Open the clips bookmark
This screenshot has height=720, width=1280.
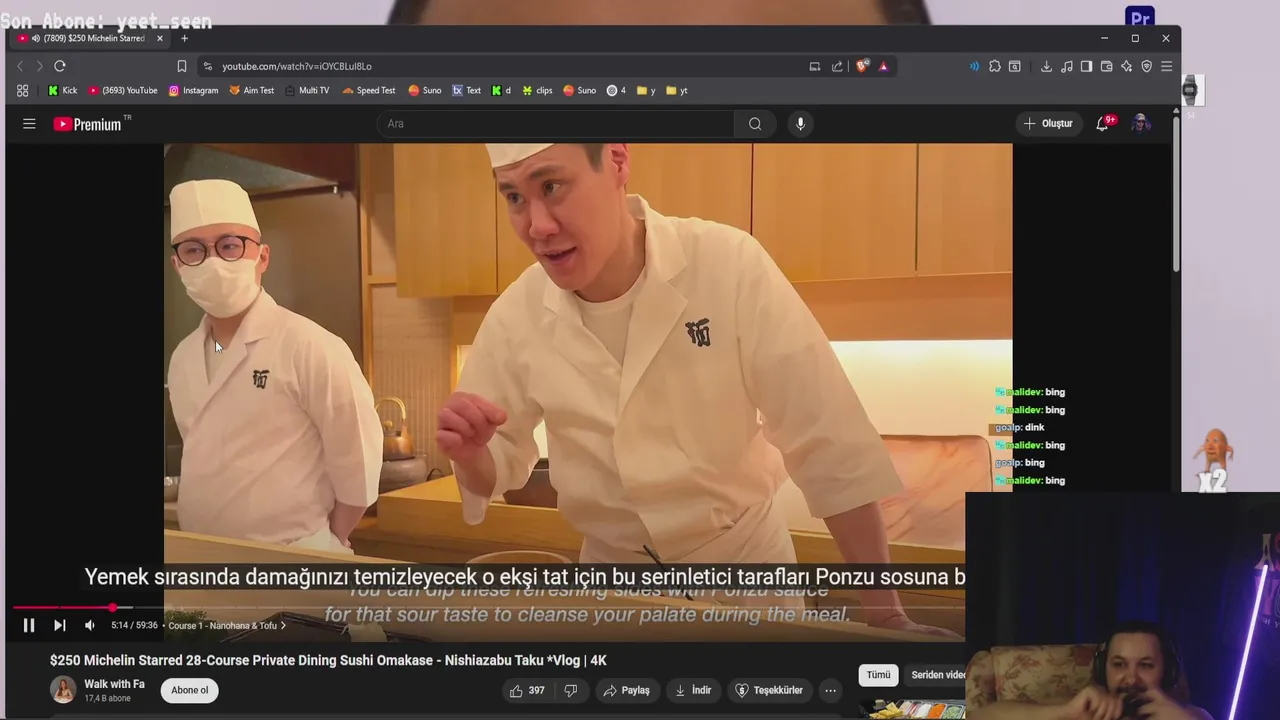[x=537, y=90]
